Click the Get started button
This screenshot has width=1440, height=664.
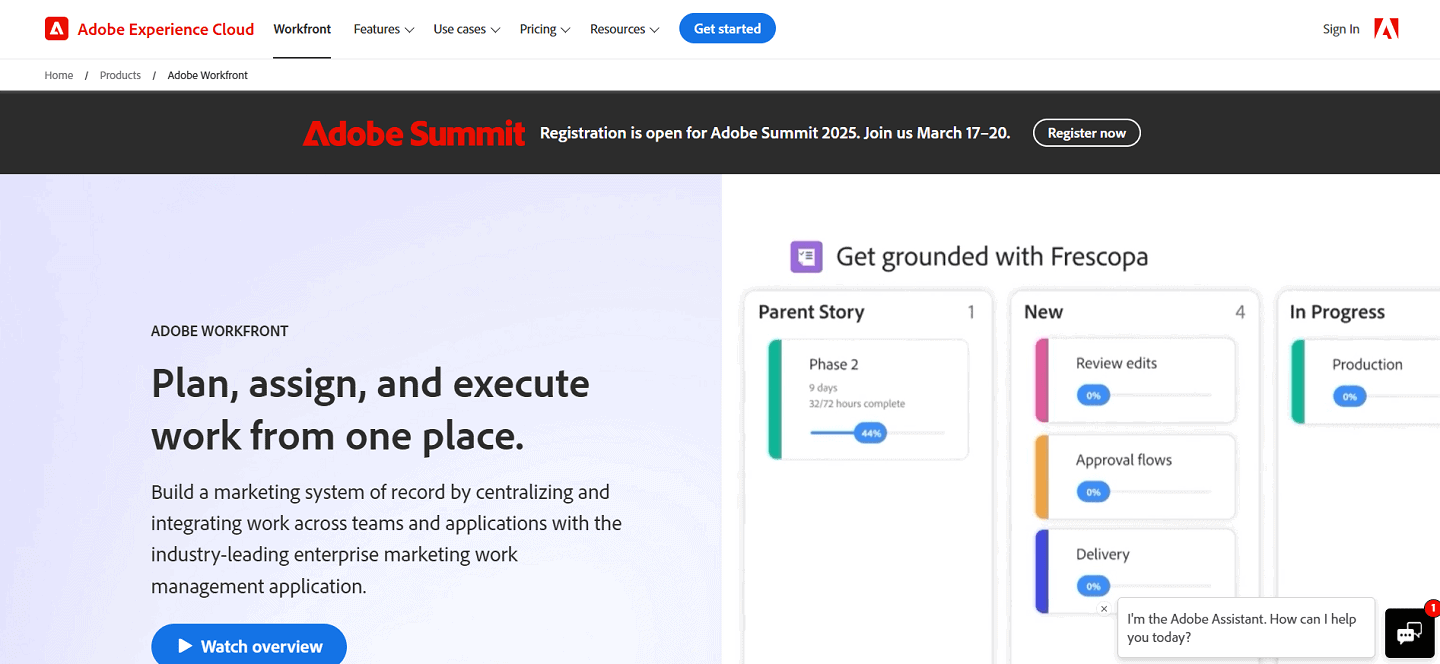tap(727, 28)
